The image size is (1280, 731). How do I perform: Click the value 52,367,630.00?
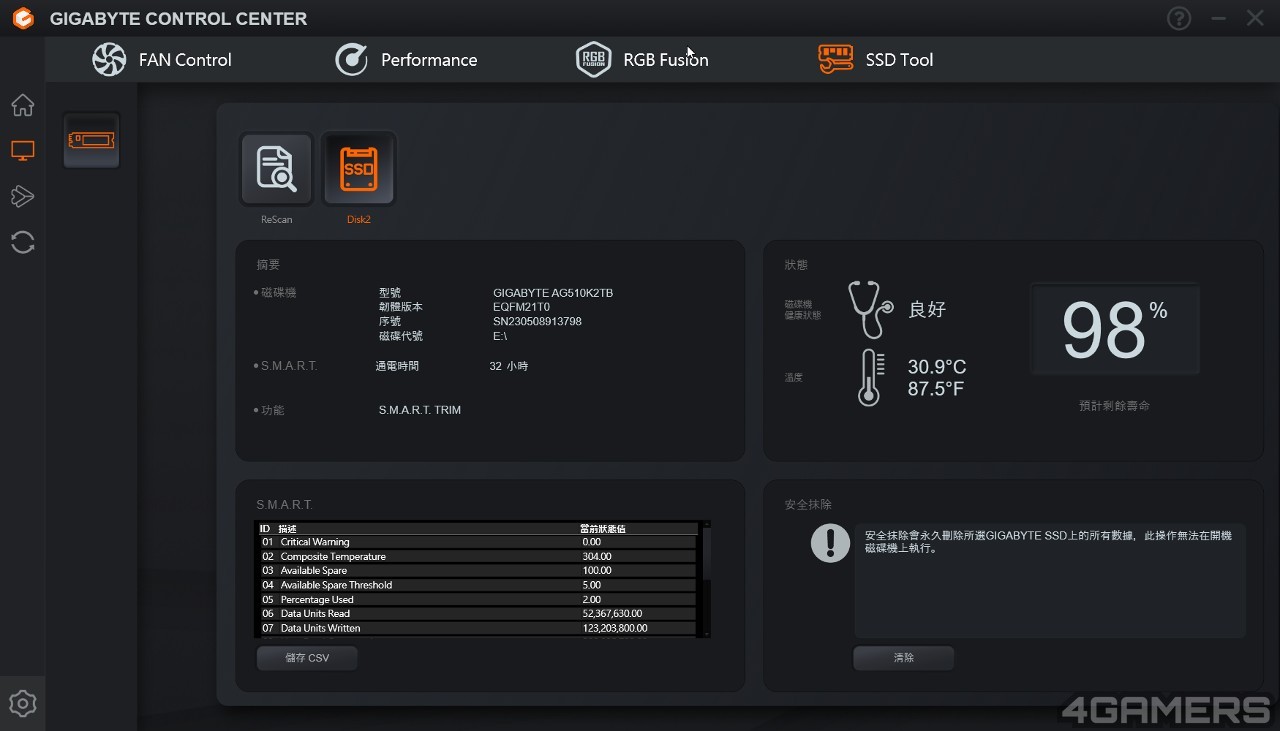tap(612, 614)
